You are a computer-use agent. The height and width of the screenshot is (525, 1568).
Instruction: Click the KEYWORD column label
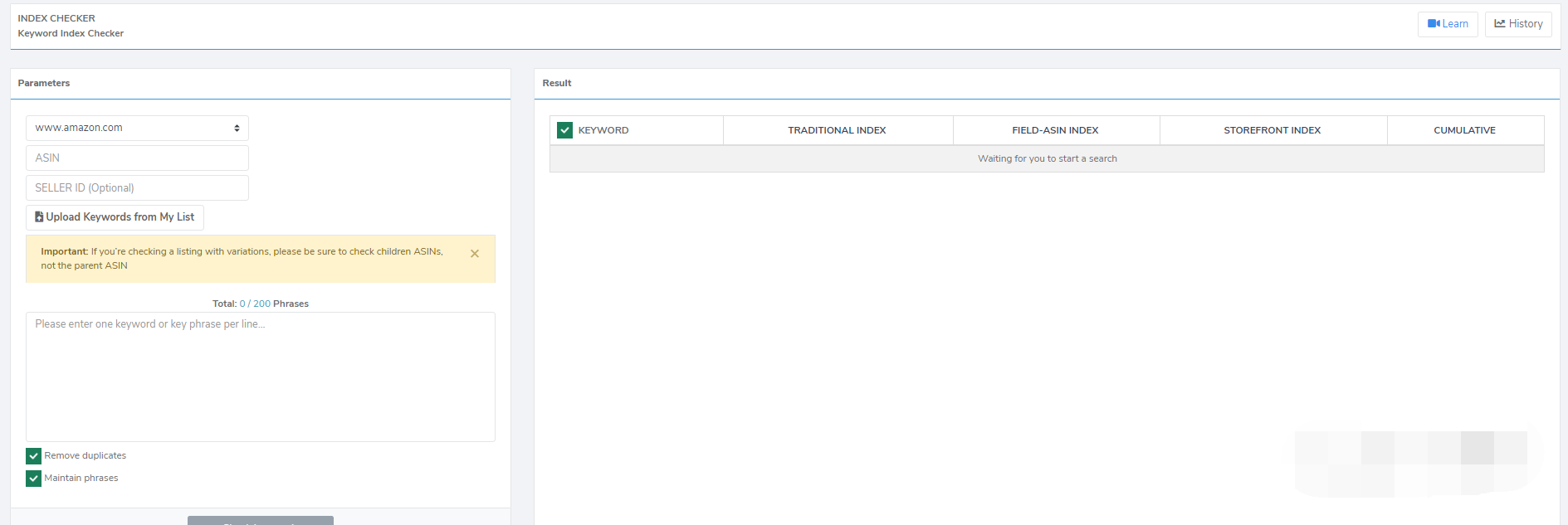(603, 130)
